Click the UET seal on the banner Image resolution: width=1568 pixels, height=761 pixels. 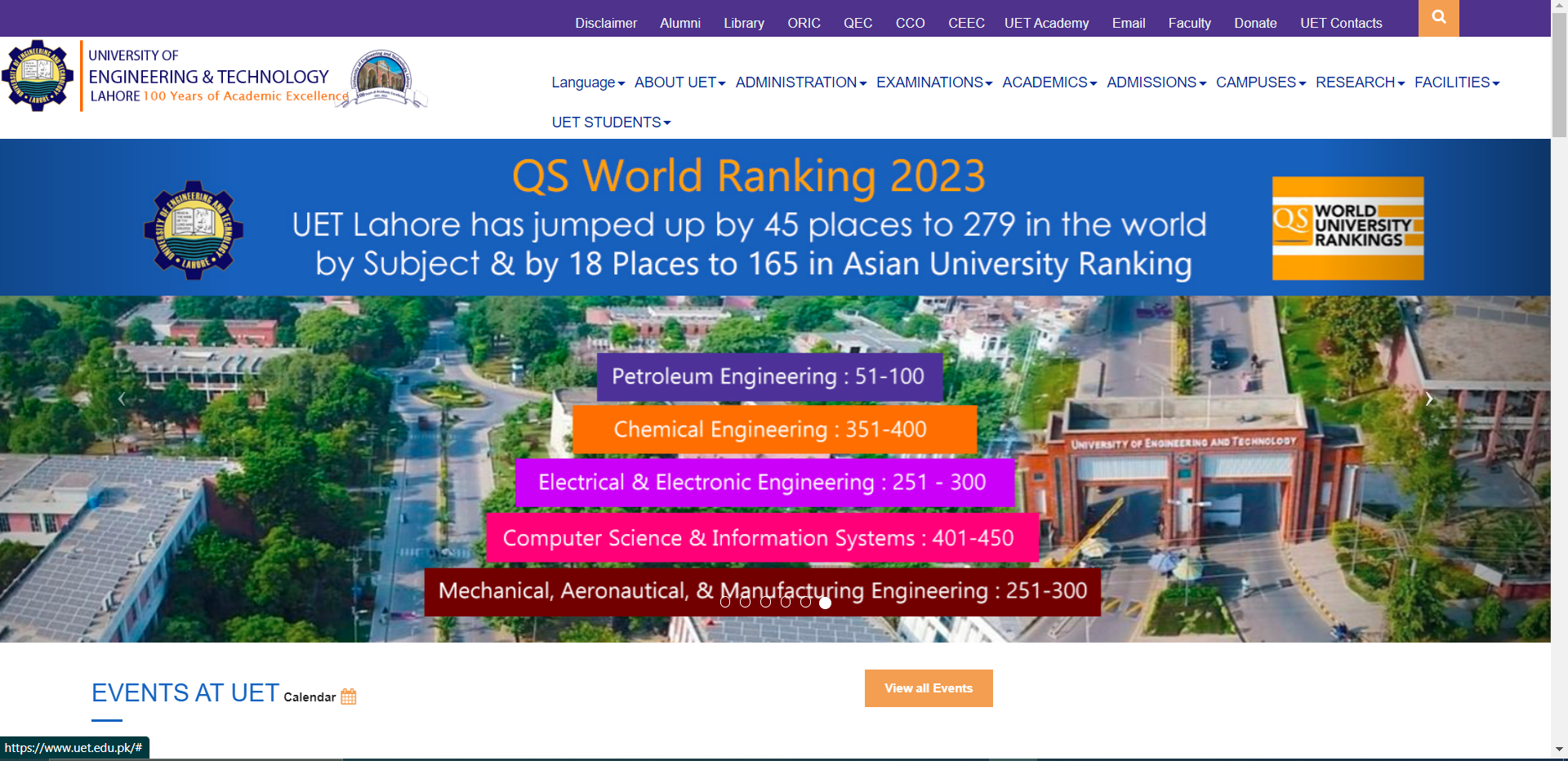(194, 230)
